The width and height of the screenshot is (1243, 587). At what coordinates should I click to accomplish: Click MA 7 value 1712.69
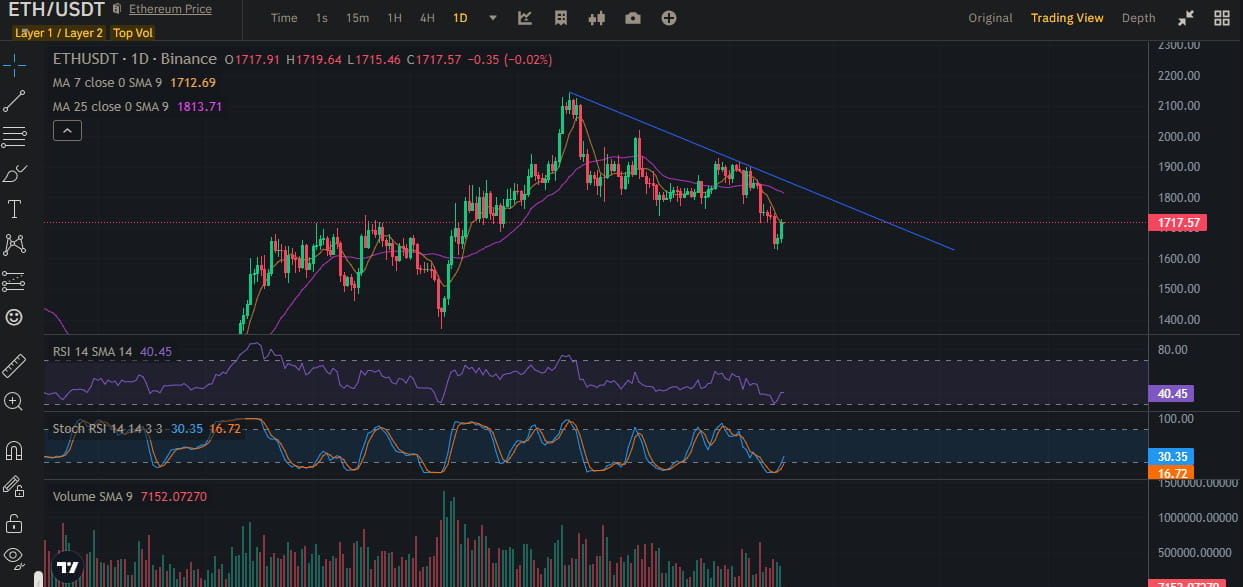pyautogui.click(x=193, y=83)
